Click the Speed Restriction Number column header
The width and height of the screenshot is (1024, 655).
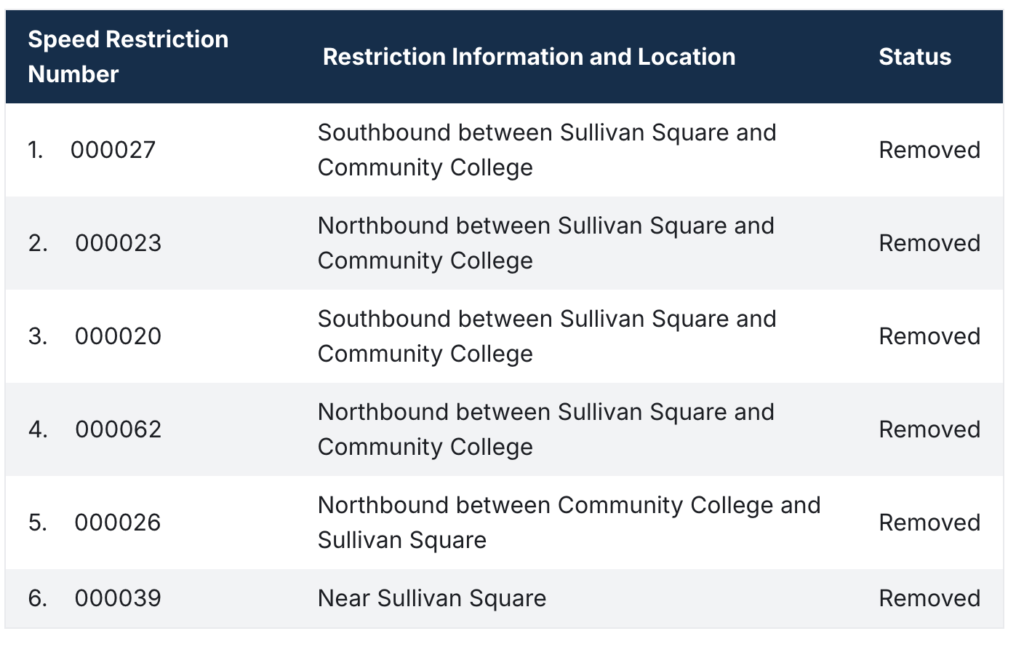[128, 57]
